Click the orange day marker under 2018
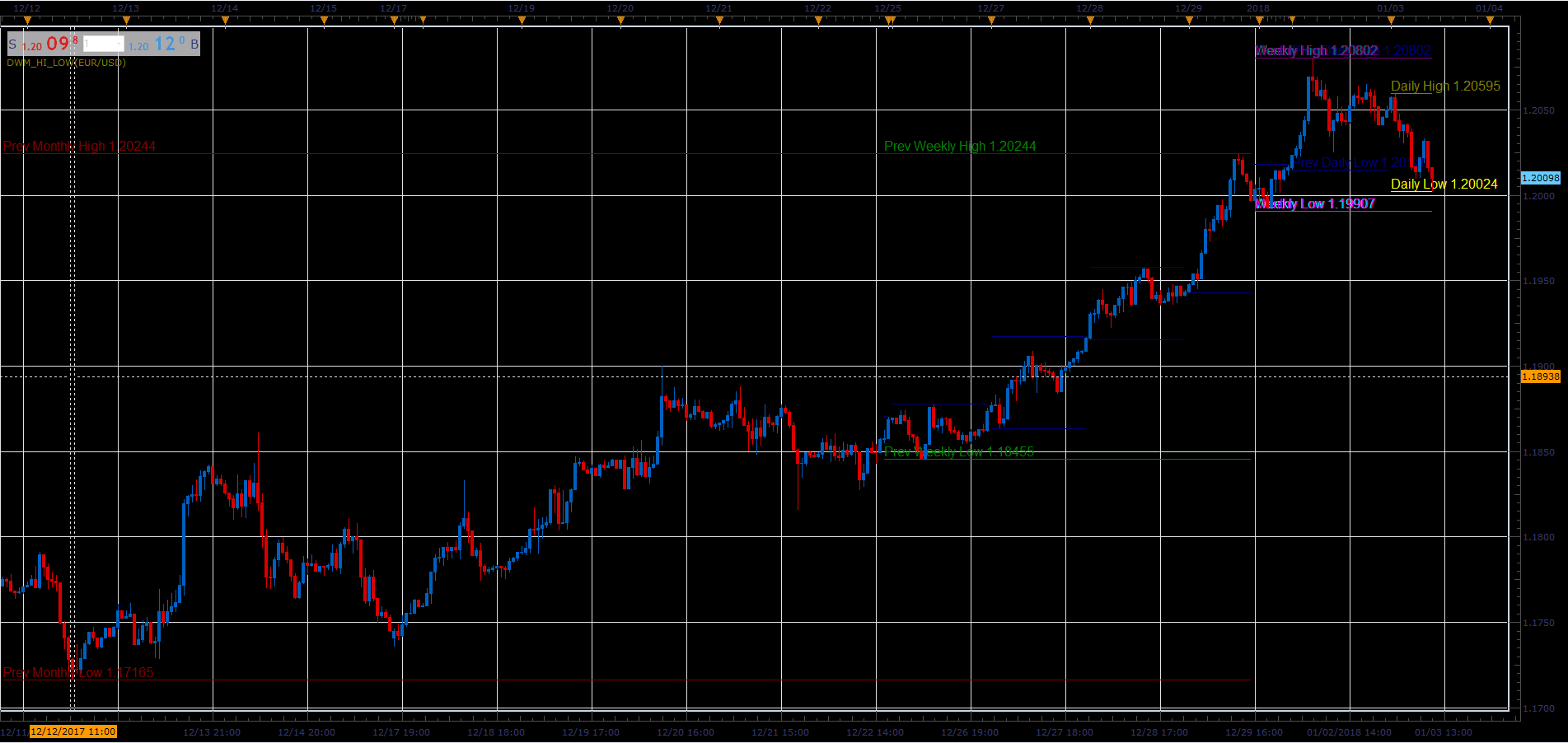1568x743 pixels. 1259,22
